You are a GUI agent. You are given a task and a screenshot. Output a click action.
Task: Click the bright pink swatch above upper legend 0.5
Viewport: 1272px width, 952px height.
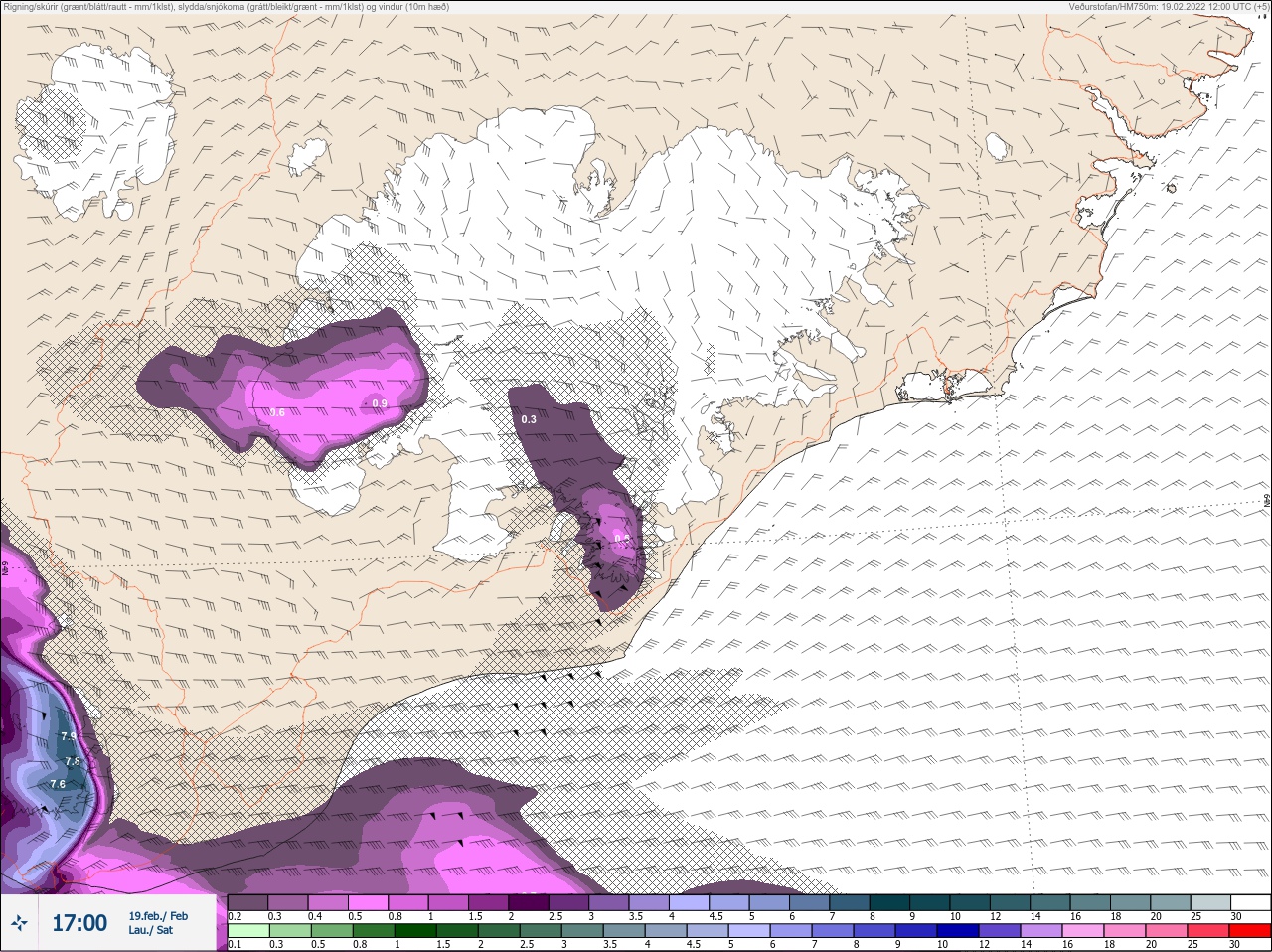tap(368, 902)
